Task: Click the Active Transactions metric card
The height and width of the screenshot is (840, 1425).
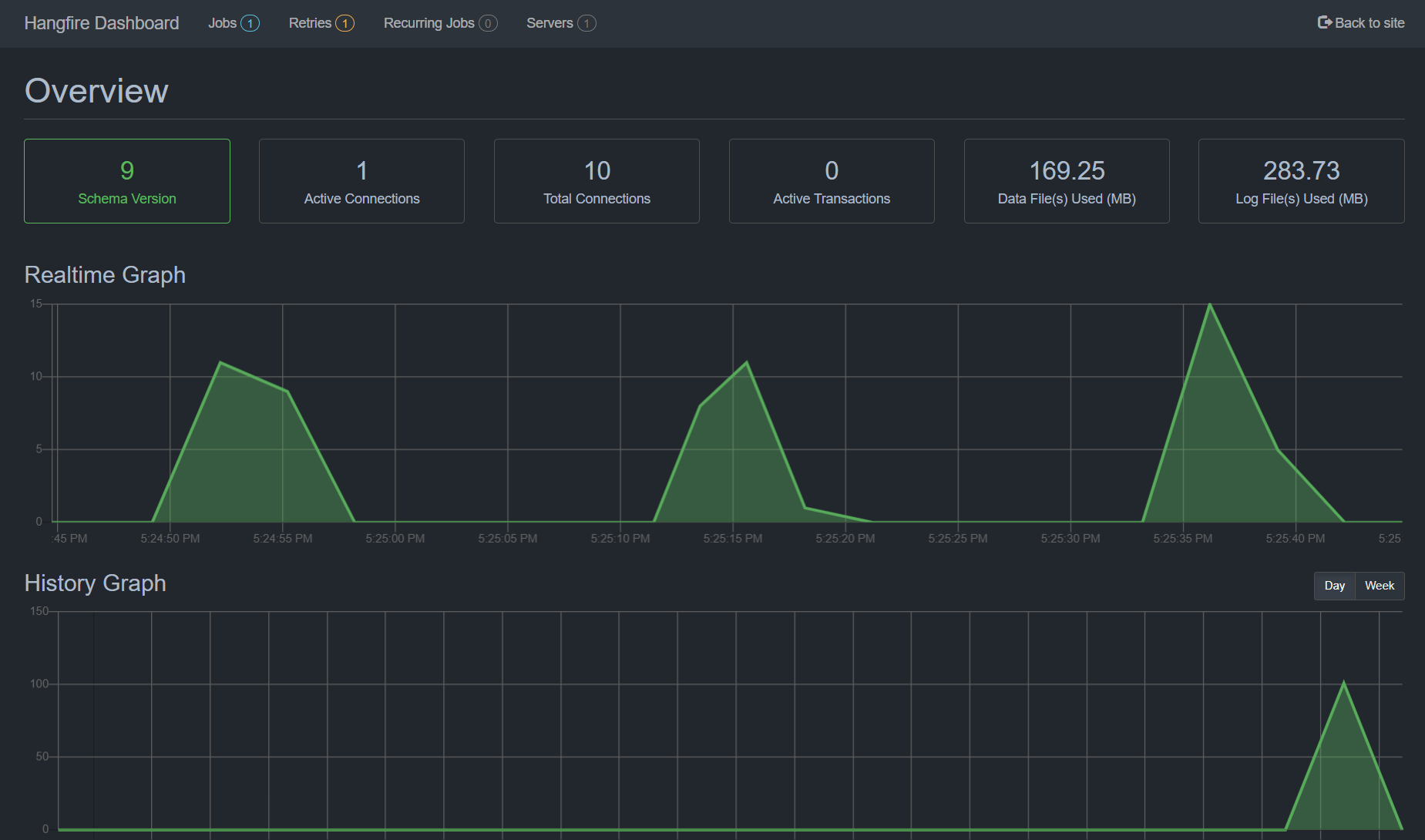Action: (x=832, y=181)
